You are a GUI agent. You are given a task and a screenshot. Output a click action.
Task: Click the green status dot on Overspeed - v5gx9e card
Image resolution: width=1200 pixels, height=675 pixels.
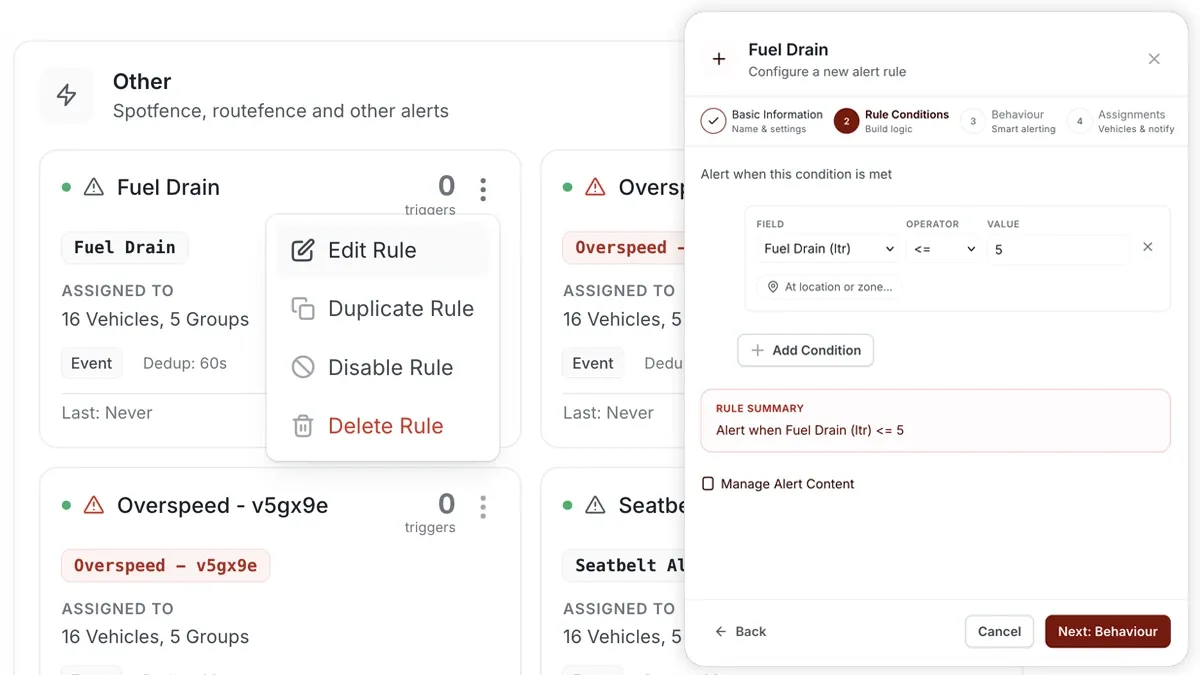coord(67,505)
